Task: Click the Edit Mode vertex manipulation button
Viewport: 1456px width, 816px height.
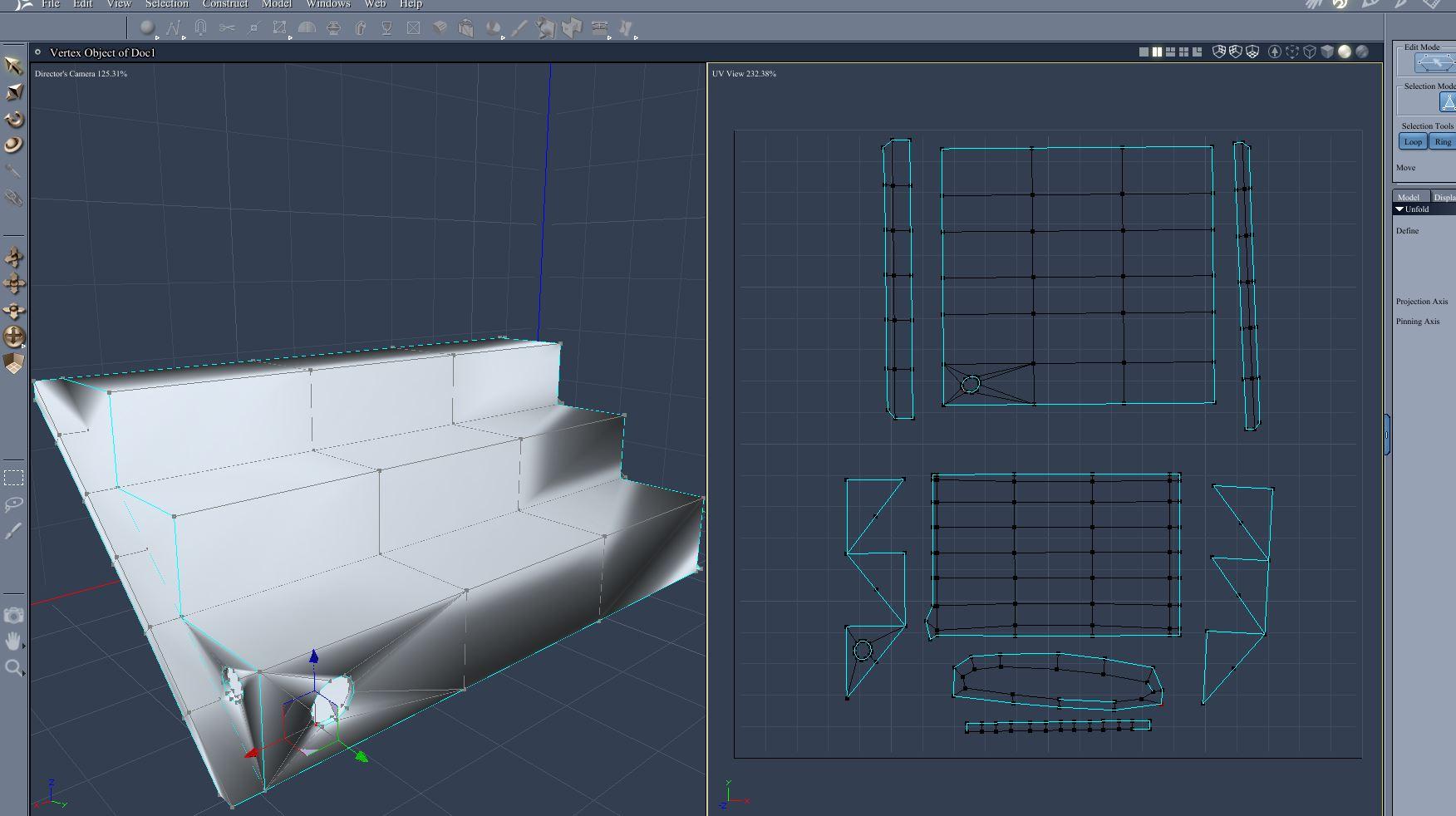Action: tap(1434, 63)
